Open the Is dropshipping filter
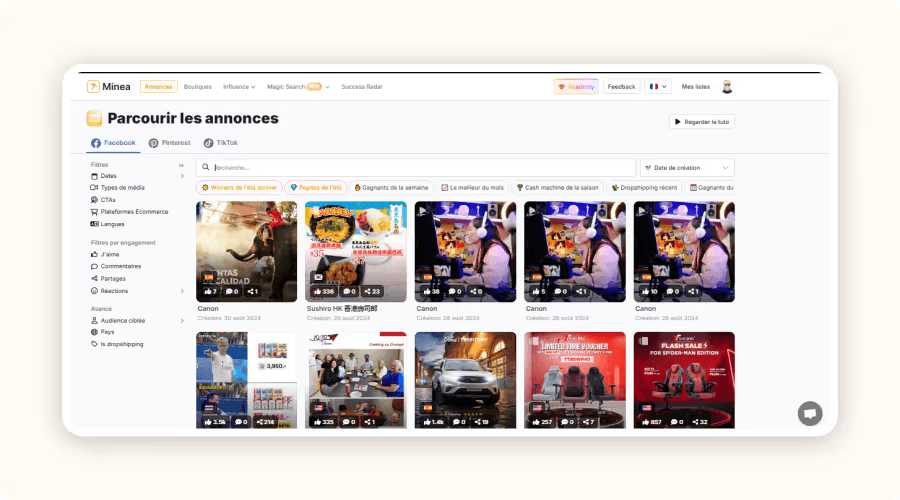 pyautogui.click(x=117, y=344)
